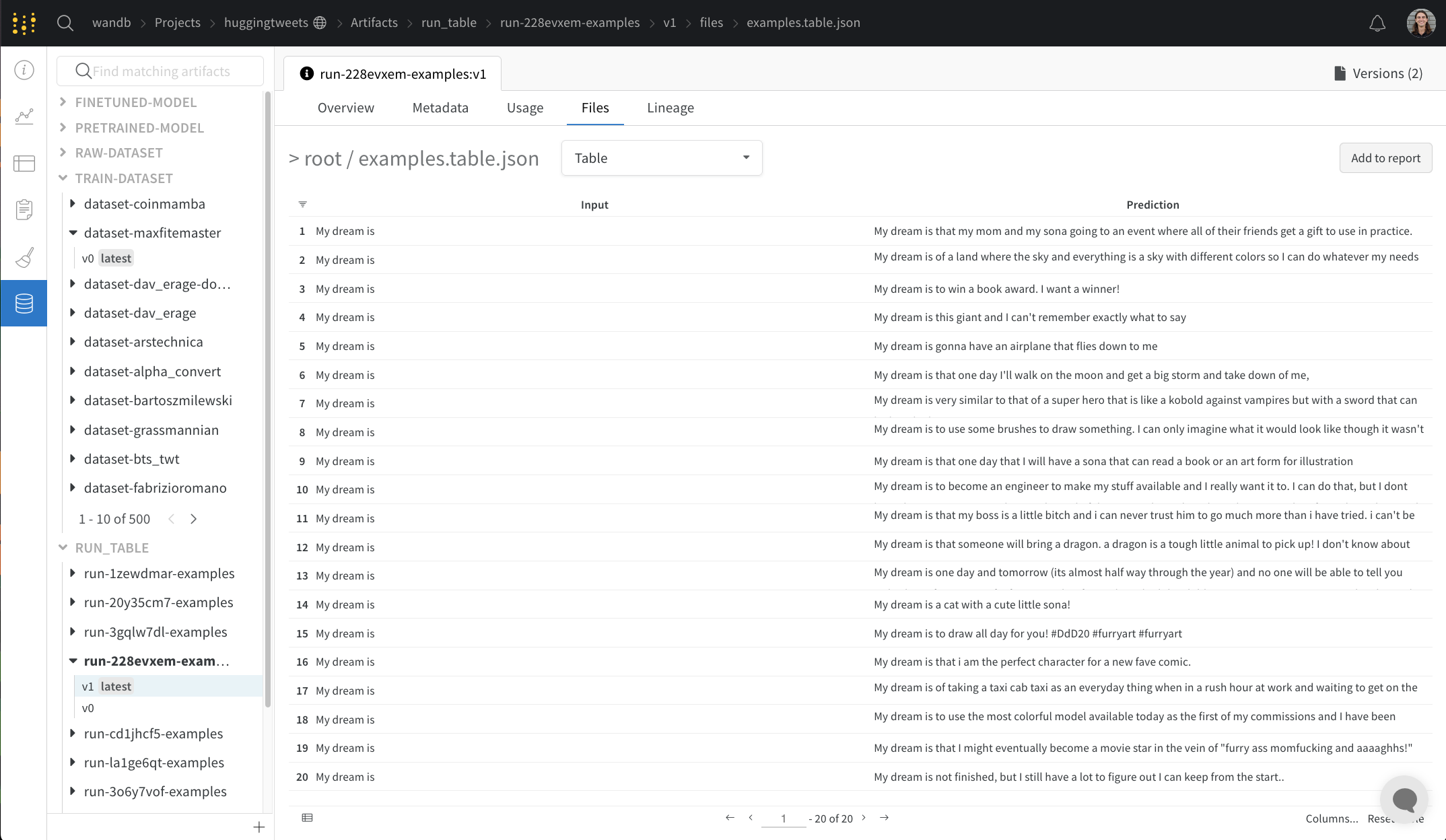The width and height of the screenshot is (1446, 840).
Task: Switch to the Lineage tab
Action: pos(670,108)
